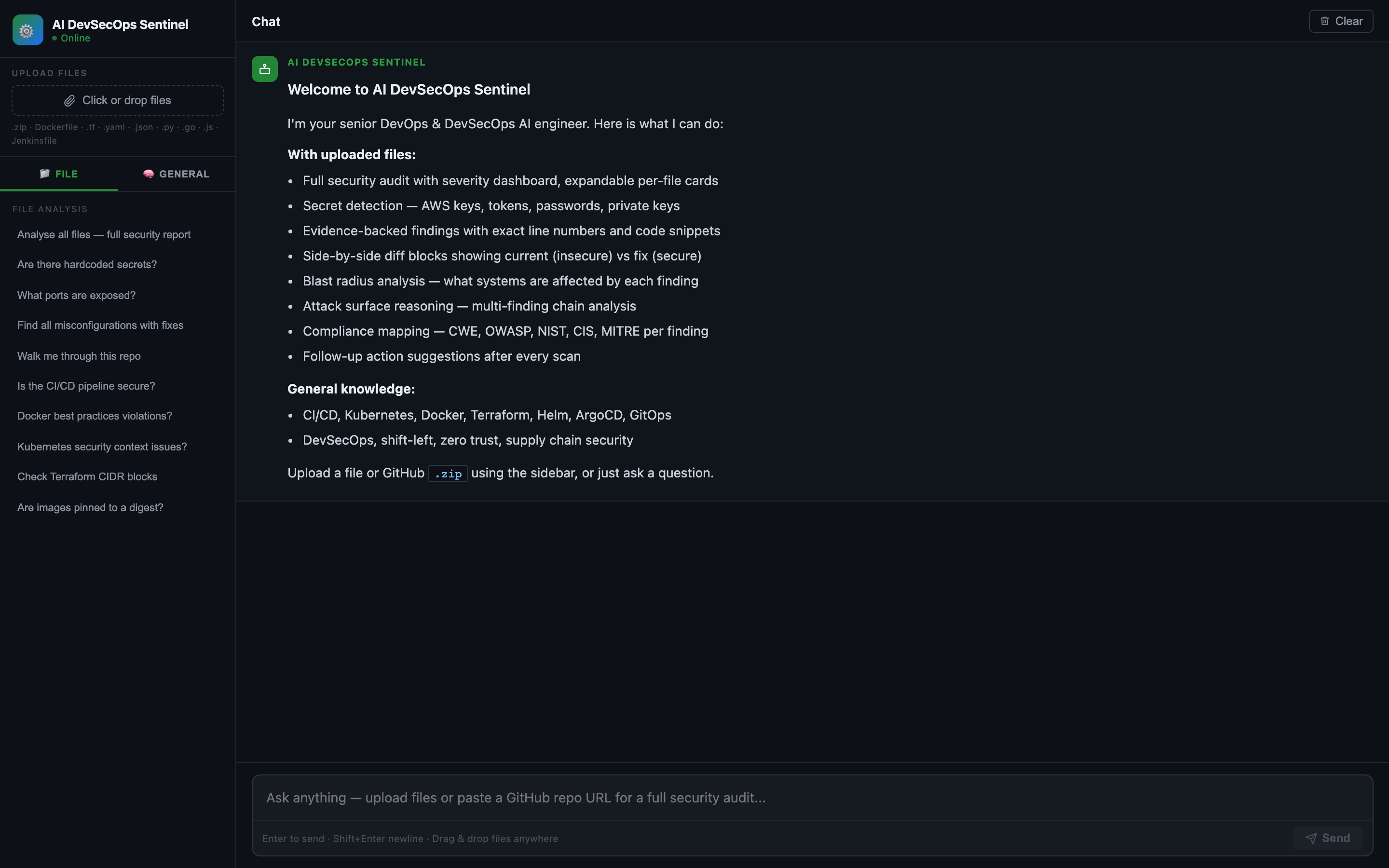The width and height of the screenshot is (1389, 868).
Task: Pick the 'What ports are exposed?' suggestion
Action: 76,296
